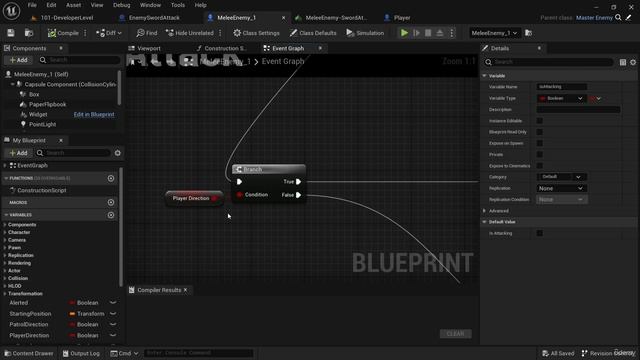
Task: Toggle the Instance Editable checkbox
Action: (x=540, y=121)
